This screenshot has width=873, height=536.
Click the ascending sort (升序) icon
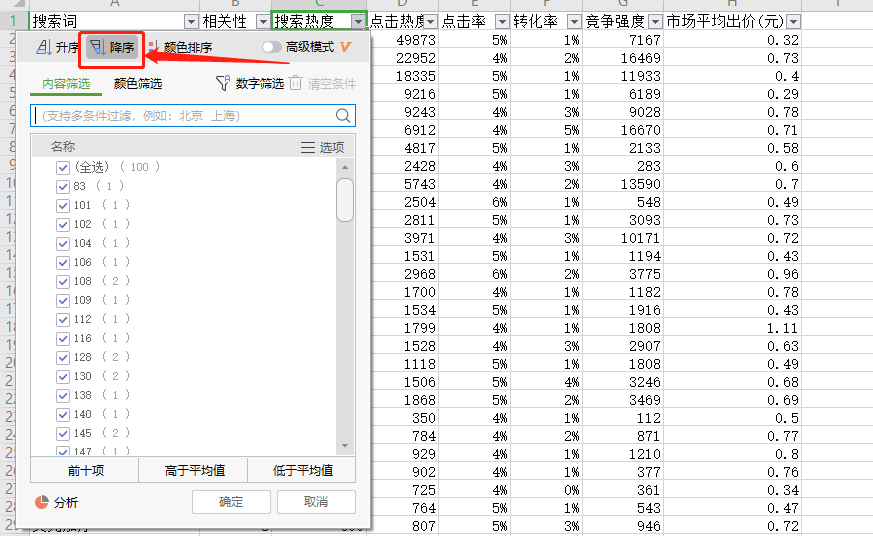tap(44, 47)
